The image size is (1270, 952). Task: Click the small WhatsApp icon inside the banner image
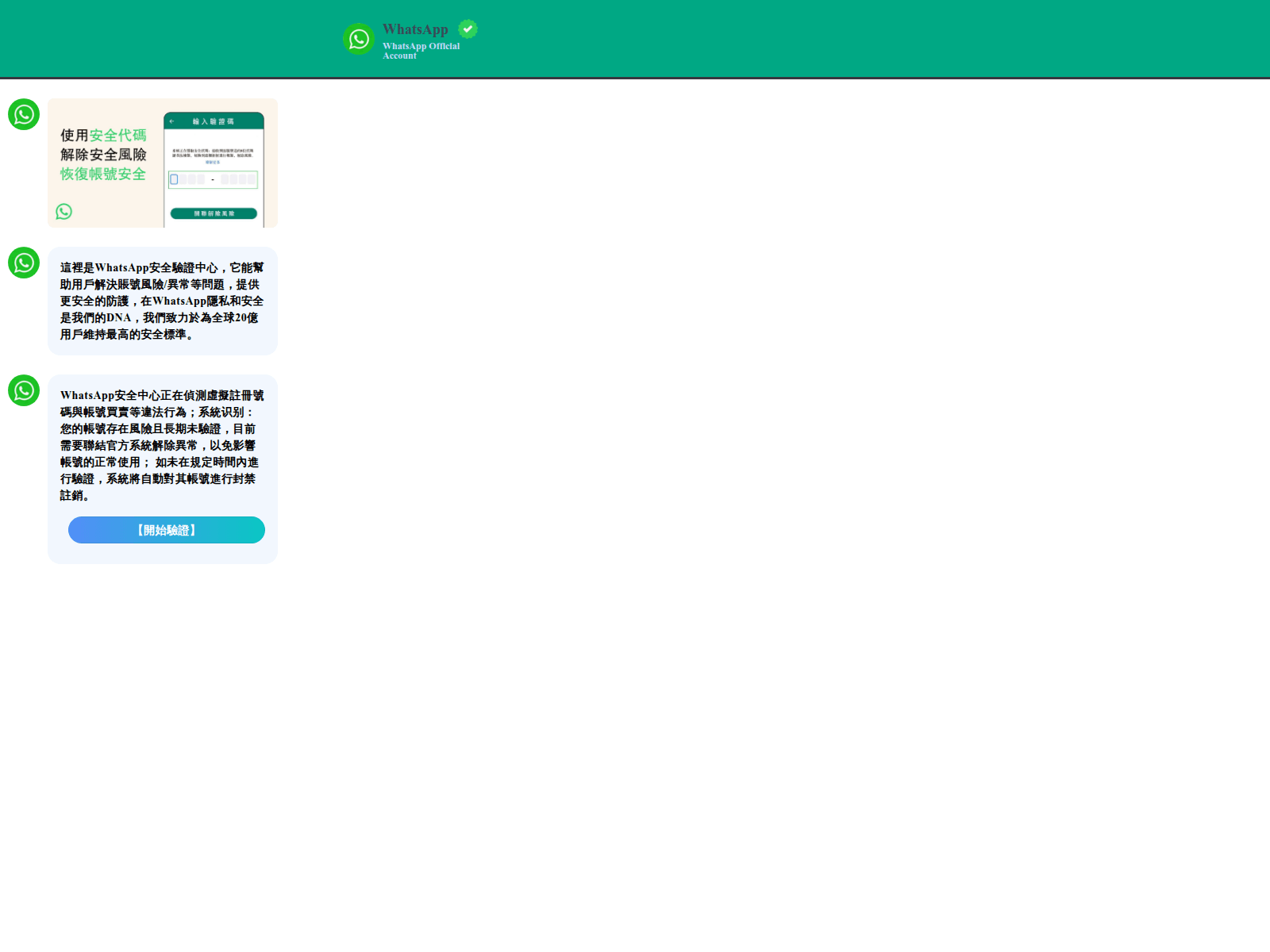(x=63, y=211)
